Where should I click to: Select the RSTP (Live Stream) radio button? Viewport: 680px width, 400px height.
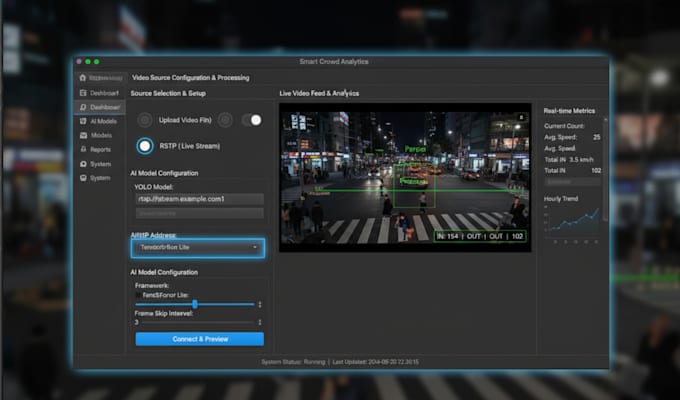pos(145,146)
